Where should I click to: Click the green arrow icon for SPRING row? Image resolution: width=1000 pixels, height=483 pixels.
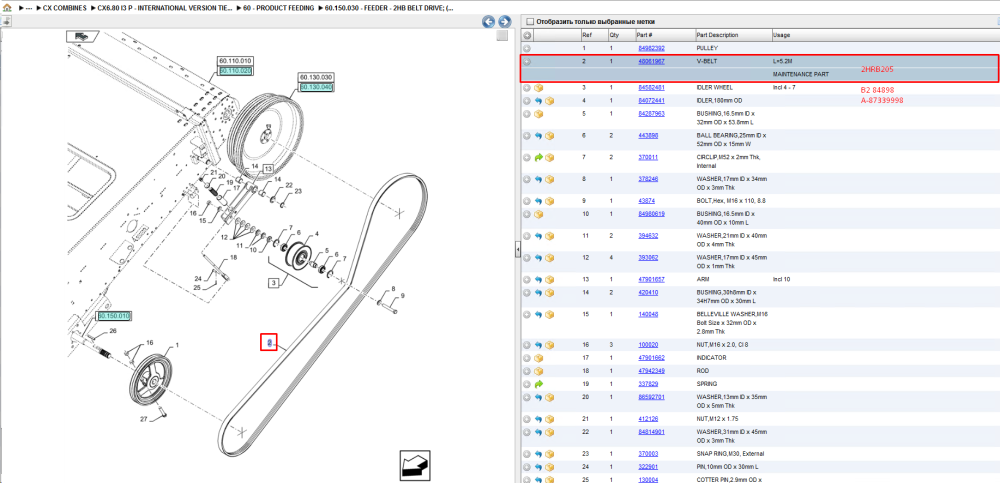point(538,384)
